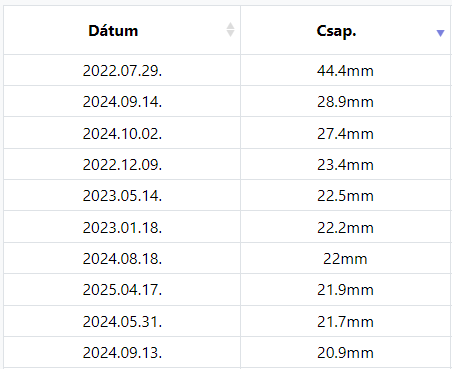Select the date cell 2024.09.14.

pyautogui.click(x=122, y=102)
